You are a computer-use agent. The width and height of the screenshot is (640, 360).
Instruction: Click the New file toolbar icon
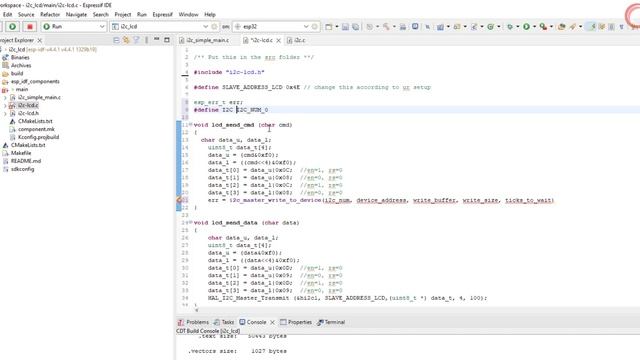pyautogui.click(x=329, y=27)
